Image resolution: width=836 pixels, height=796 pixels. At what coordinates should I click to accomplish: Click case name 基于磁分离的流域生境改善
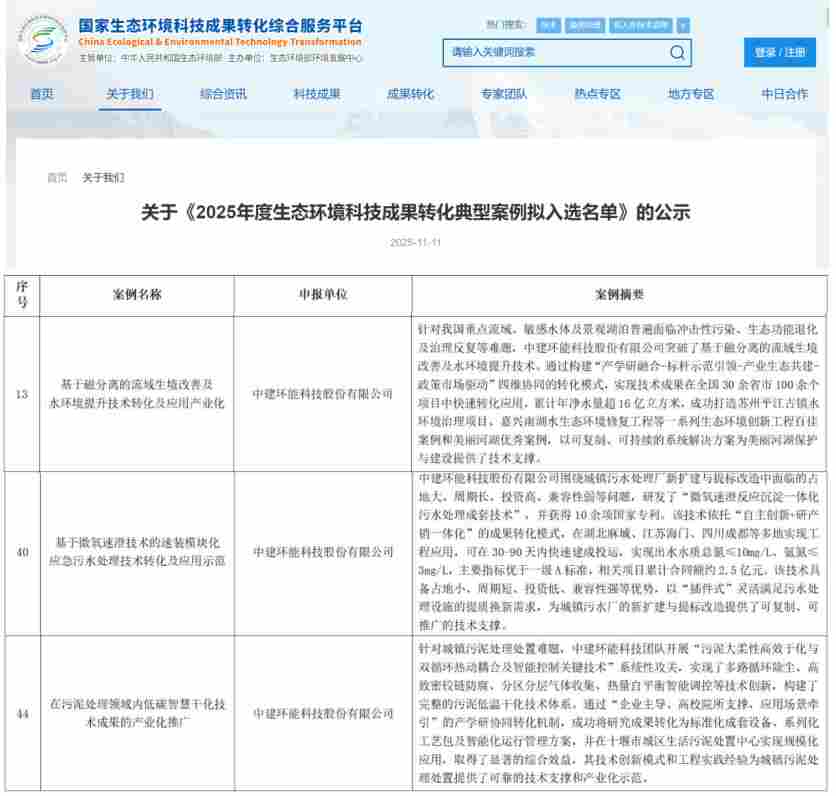click(x=137, y=393)
